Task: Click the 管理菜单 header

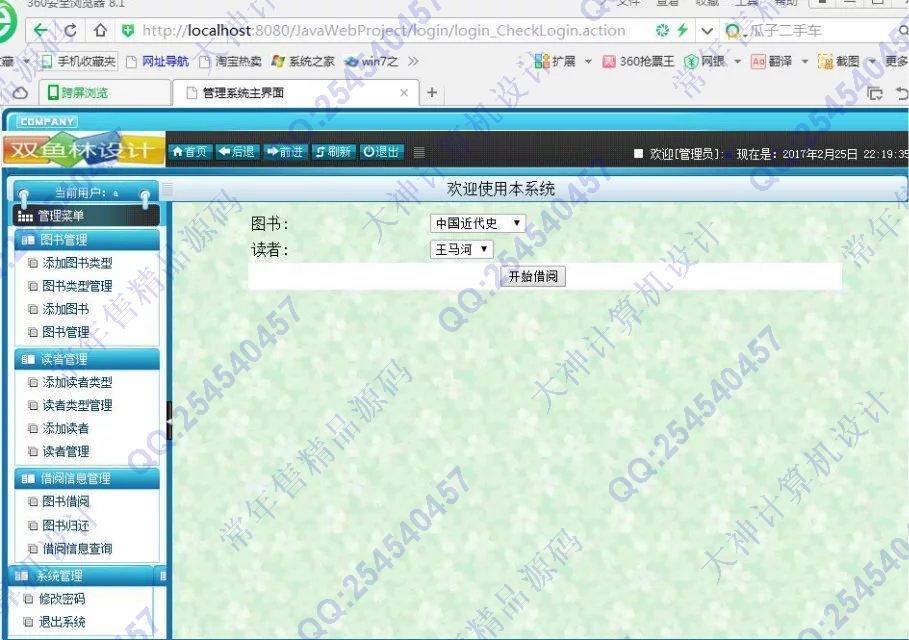Action: click(86, 216)
